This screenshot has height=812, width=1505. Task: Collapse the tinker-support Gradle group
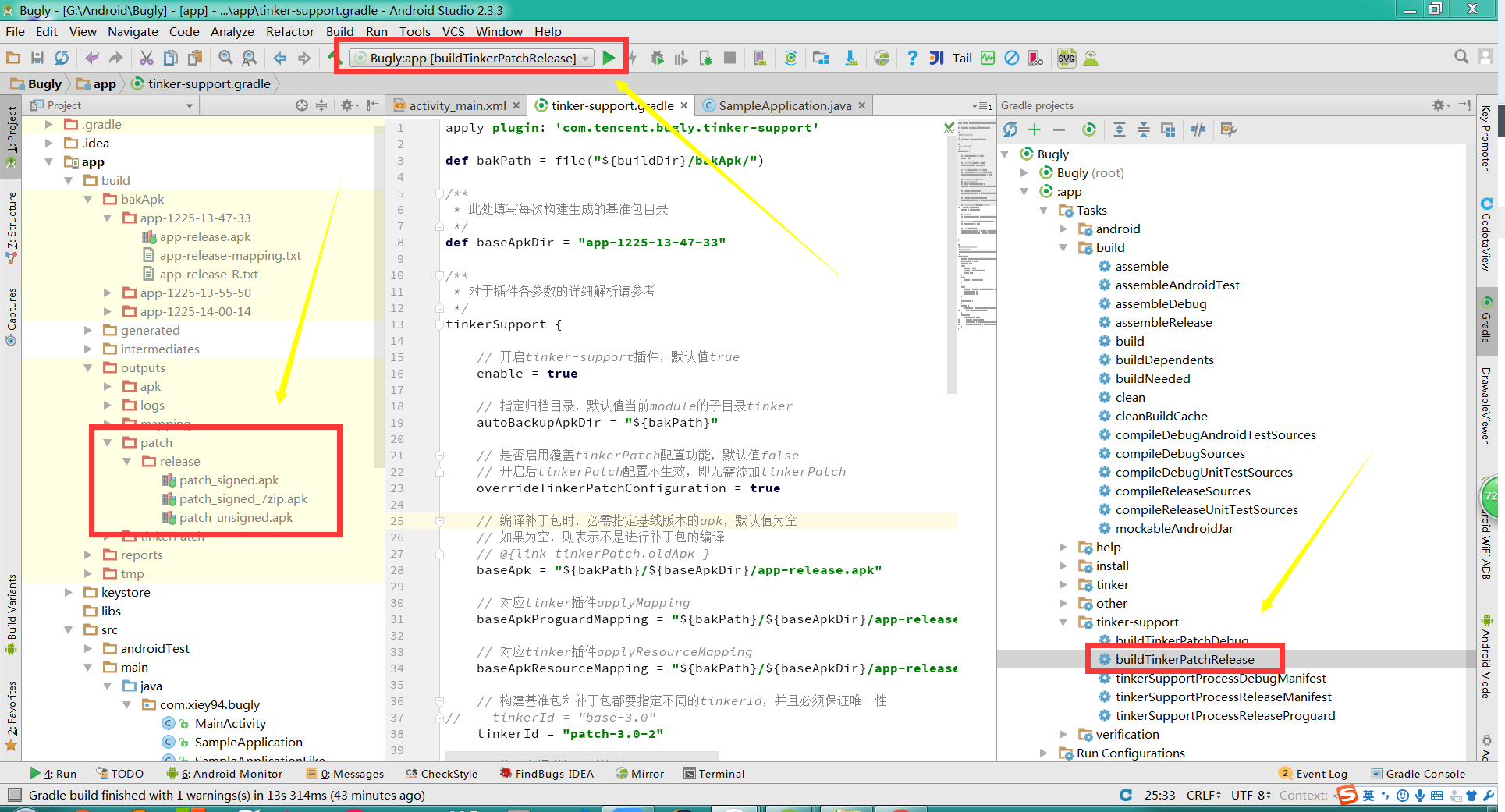(1063, 622)
